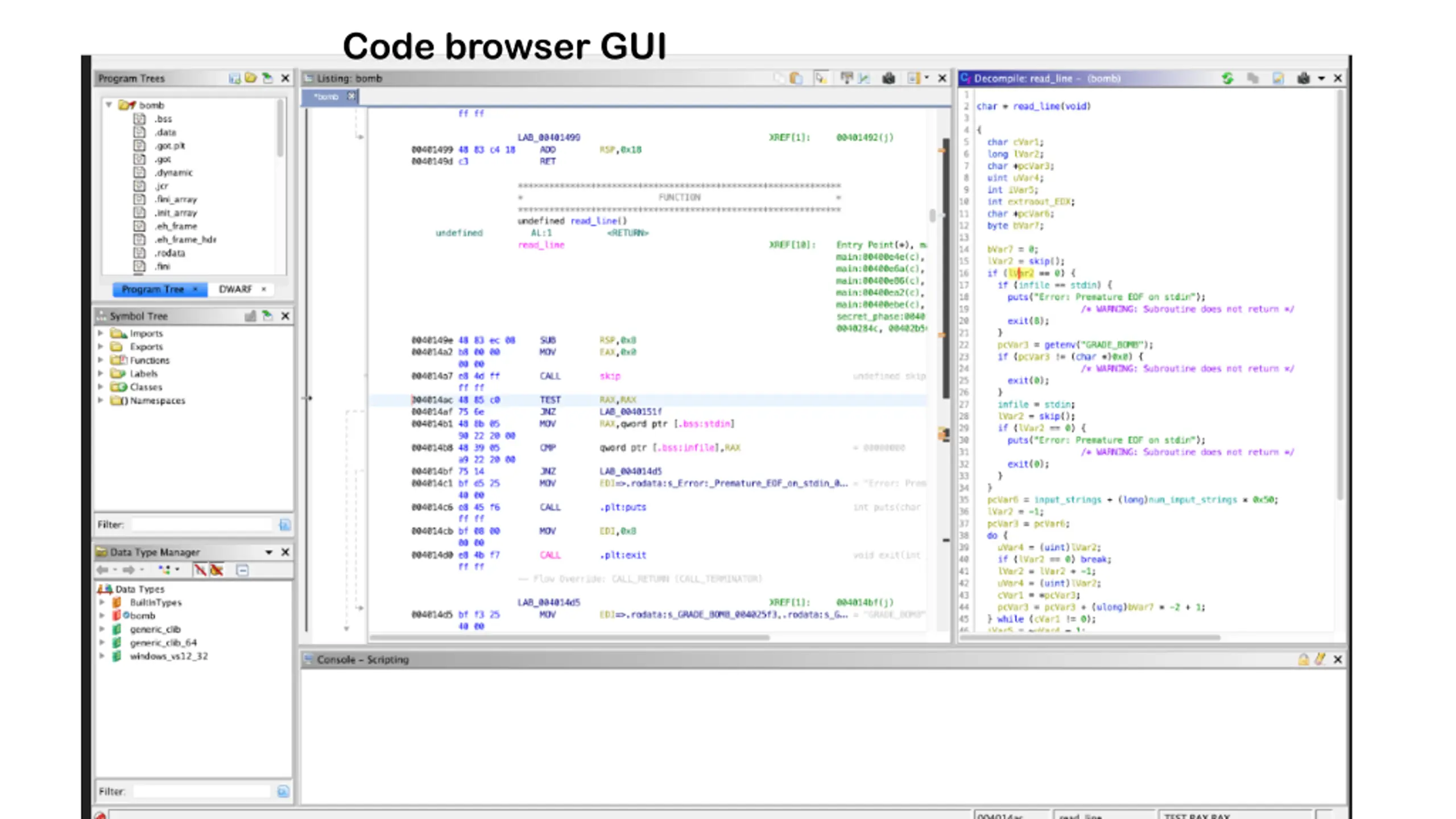Image resolution: width=1456 pixels, height=819 pixels.
Task: Click the snapshot camera icon in Listing toolbar
Action: click(888, 78)
